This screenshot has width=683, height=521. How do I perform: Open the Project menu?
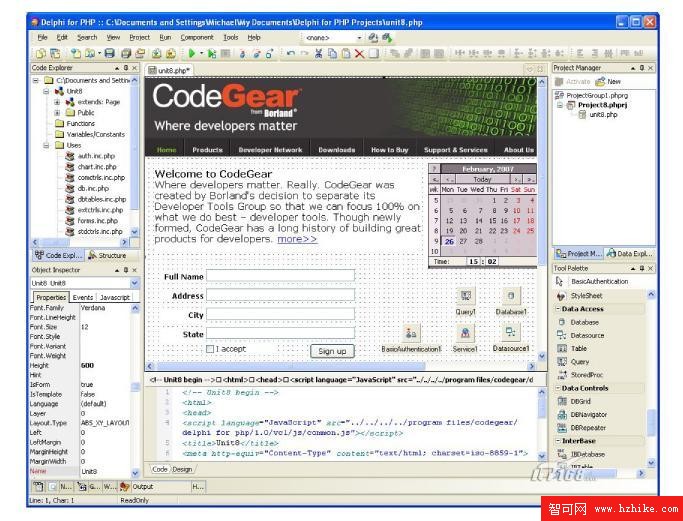click(139, 37)
